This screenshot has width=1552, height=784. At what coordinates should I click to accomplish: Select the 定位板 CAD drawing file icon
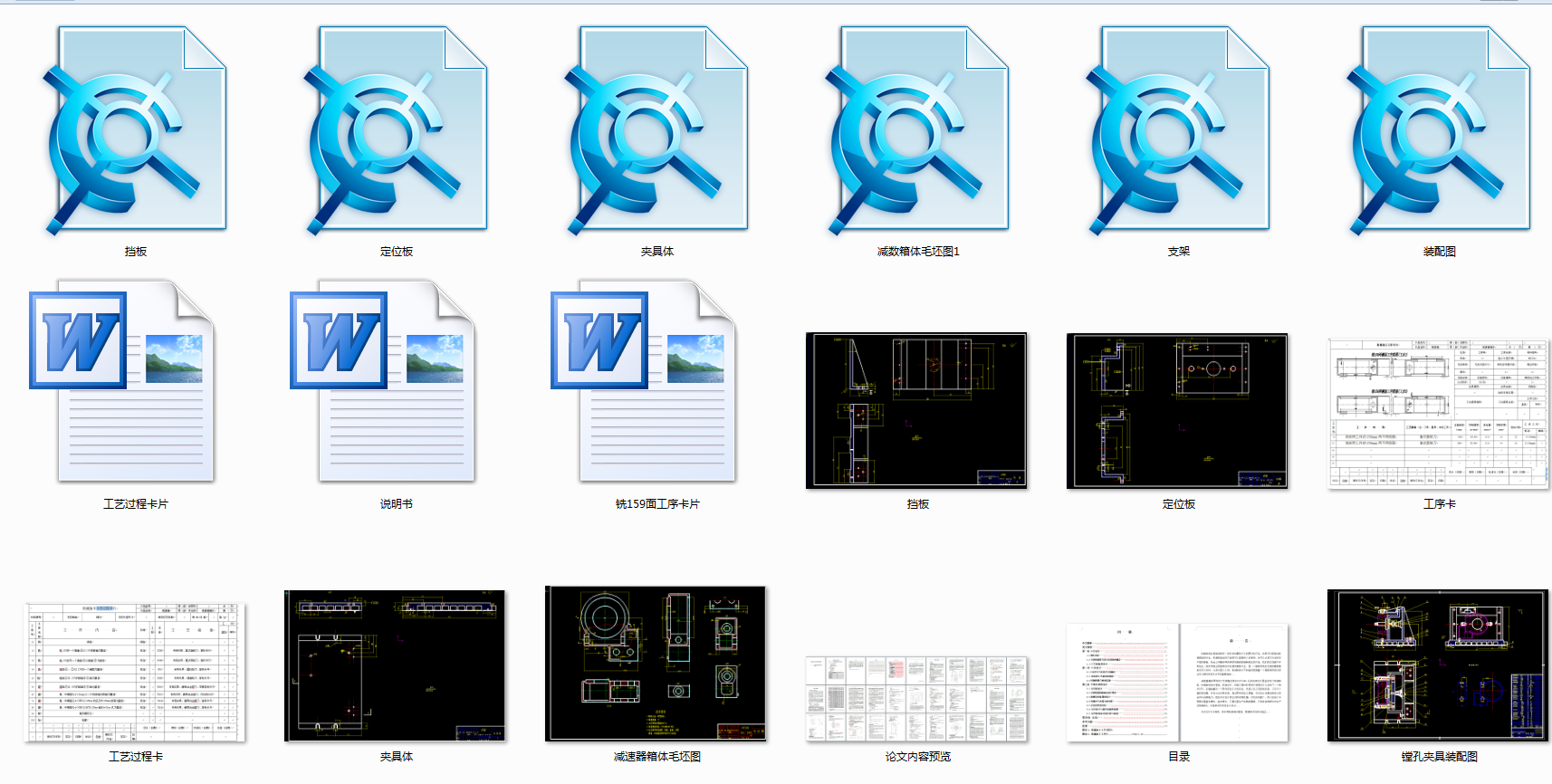click(397, 131)
